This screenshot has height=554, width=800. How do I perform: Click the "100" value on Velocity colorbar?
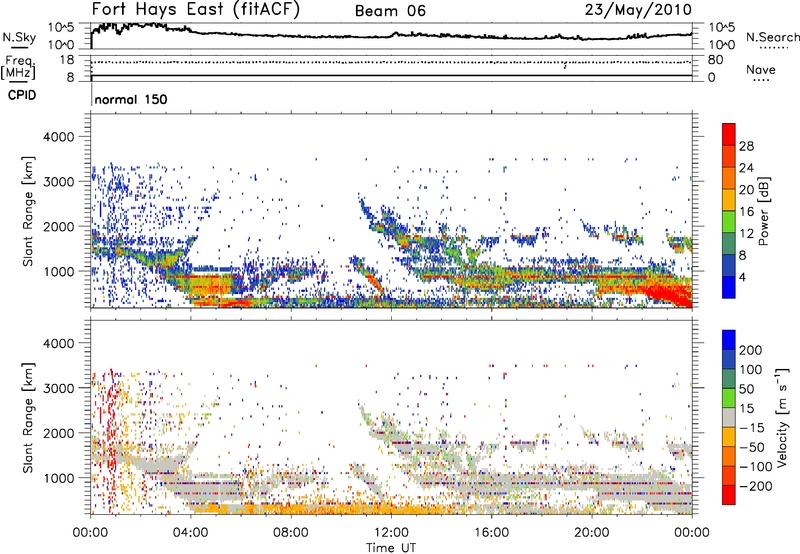751,369
